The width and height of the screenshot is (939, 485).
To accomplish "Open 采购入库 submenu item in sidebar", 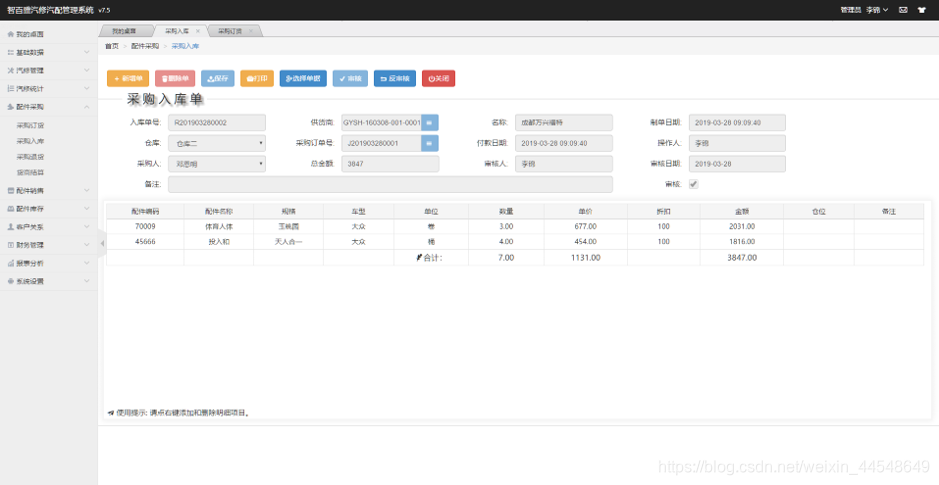I will pyautogui.click(x=30, y=141).
